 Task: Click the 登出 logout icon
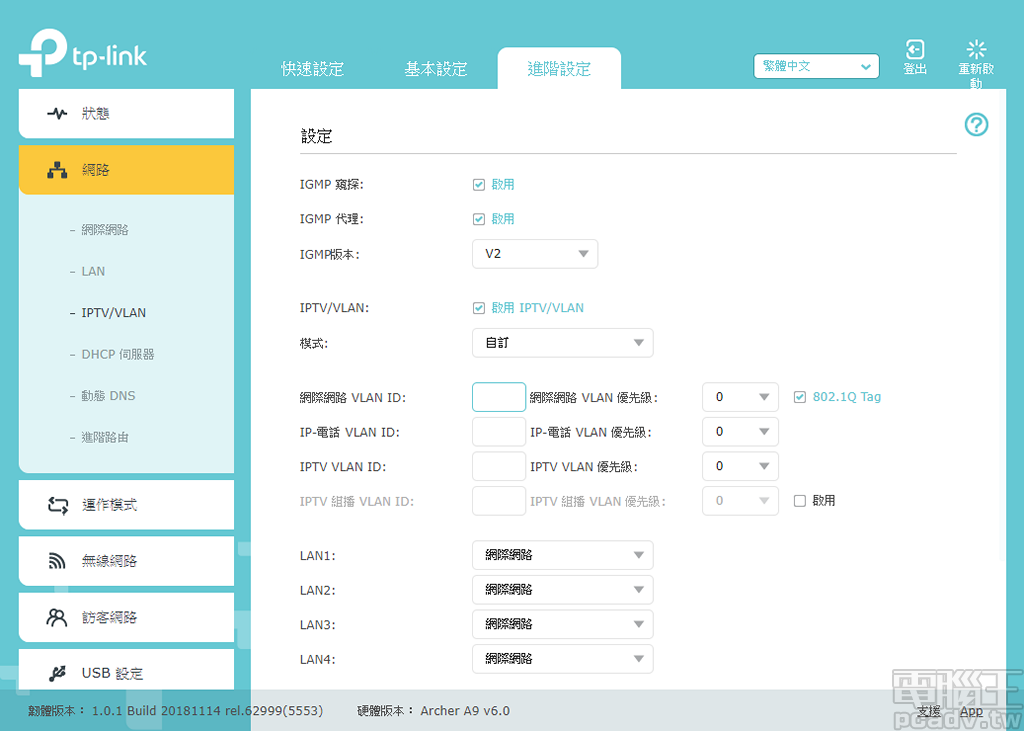point(914,48)
